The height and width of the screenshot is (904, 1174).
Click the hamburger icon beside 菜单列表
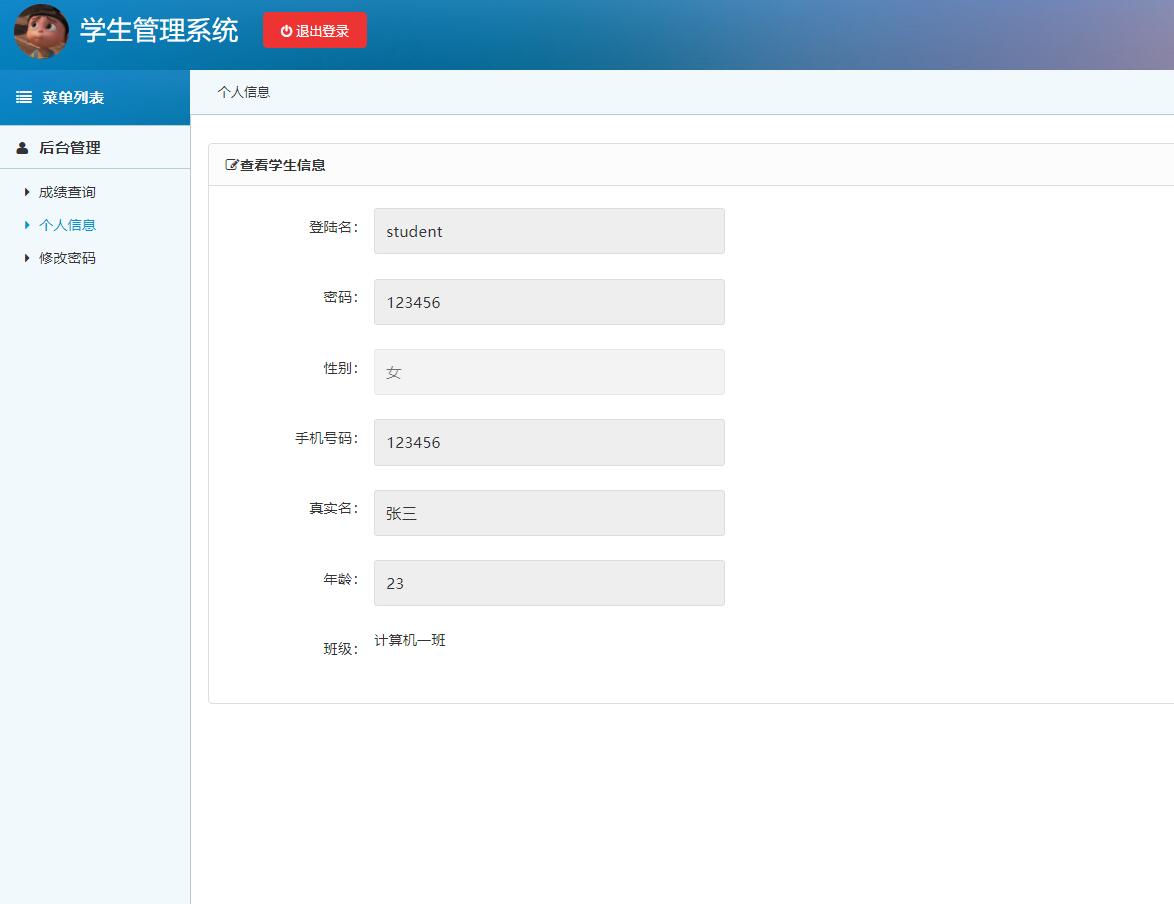click(23, 96)
